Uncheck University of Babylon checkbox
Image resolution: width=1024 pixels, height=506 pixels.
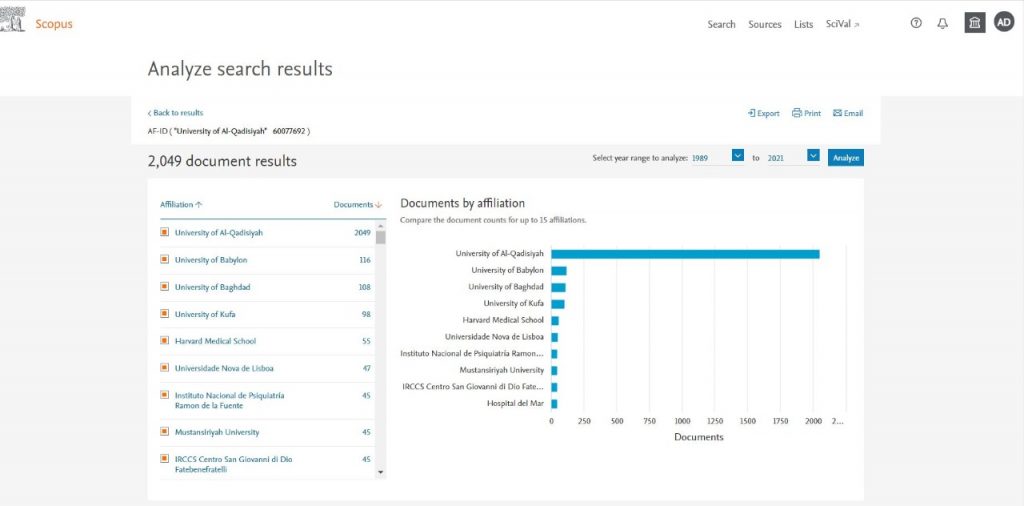click(165, 259)
